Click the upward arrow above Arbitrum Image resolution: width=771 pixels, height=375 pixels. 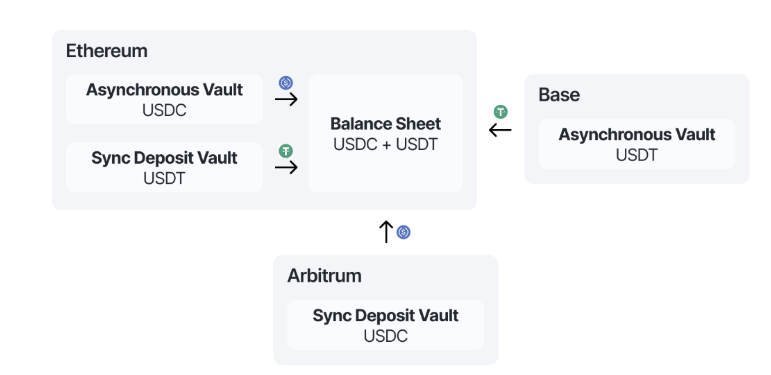tap(386, 231)
